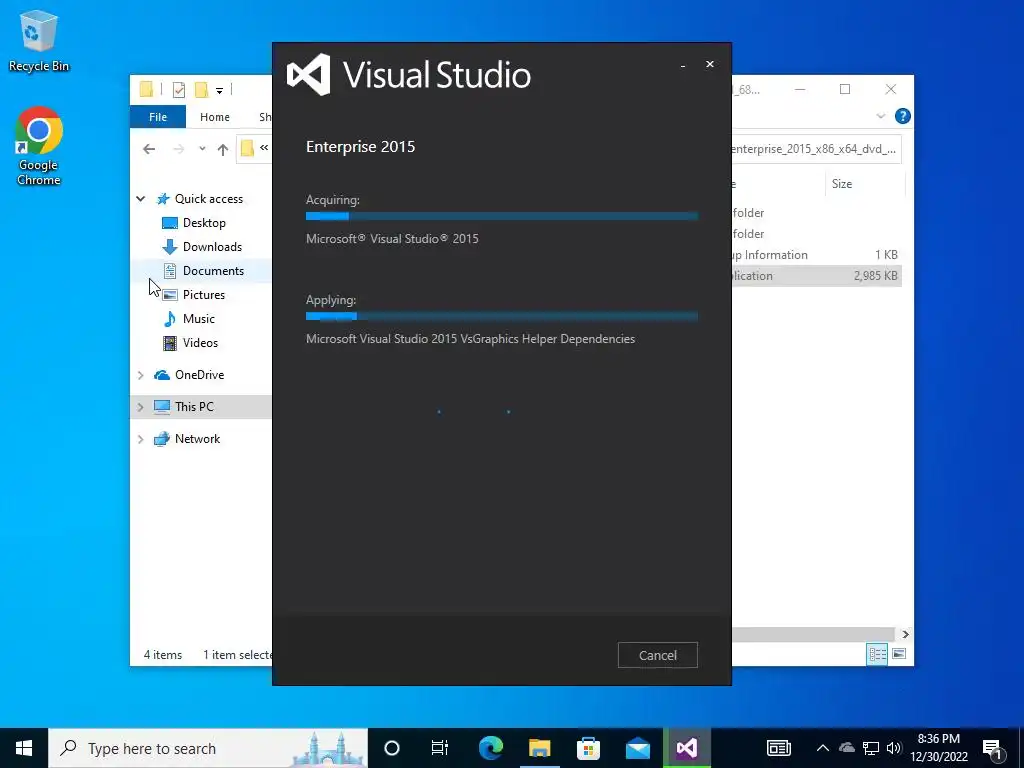Open Recycle Bin desktop icon

(39, 40)
